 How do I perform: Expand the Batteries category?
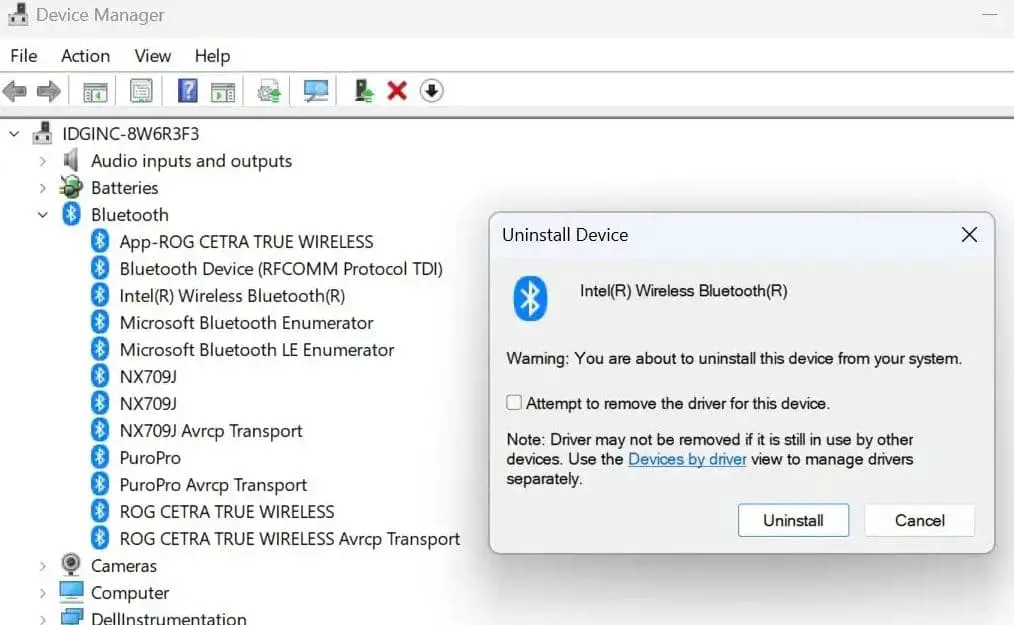tap(43, 187)
